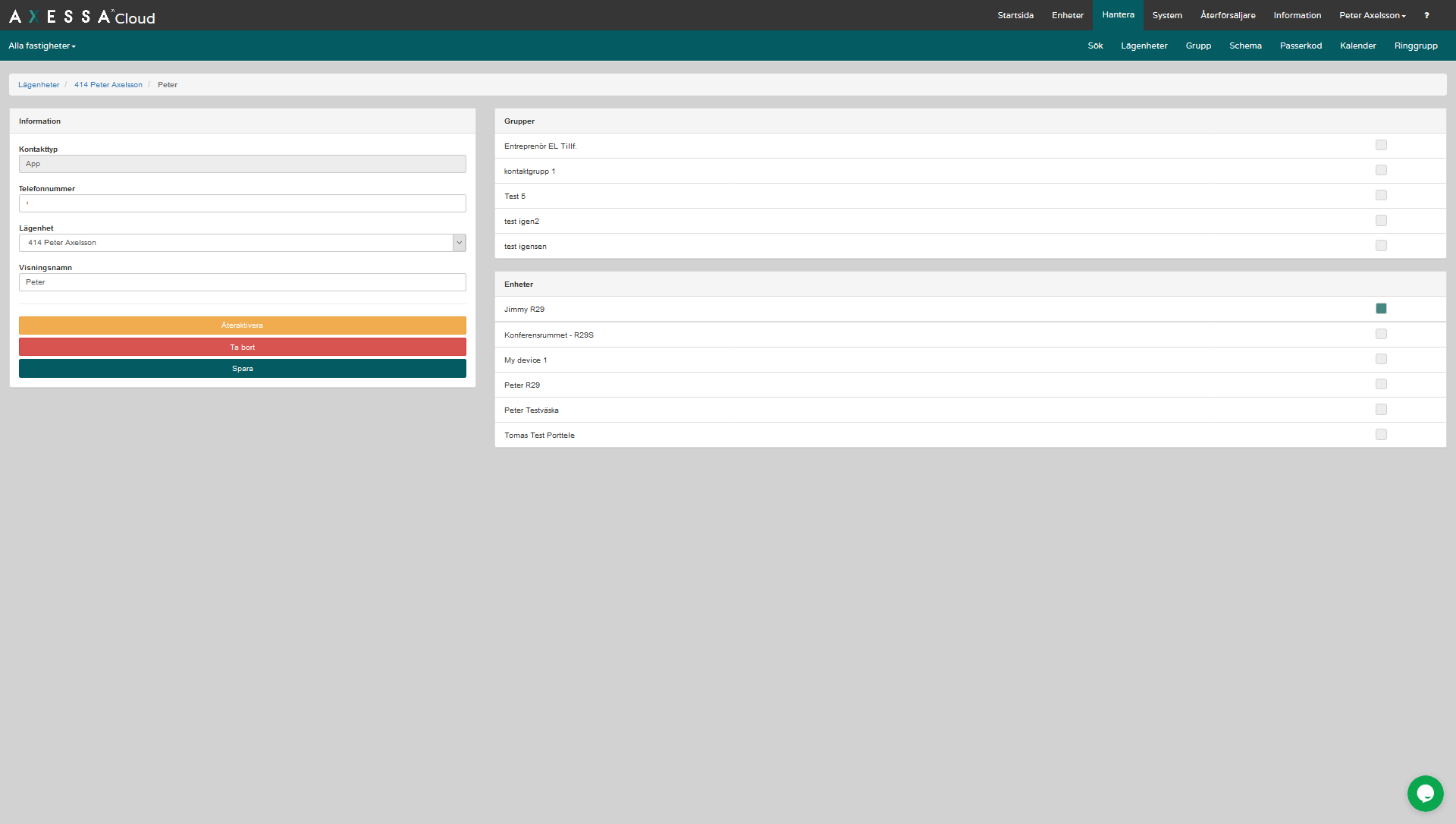Open the chat support bubble
Viewport: 1456px width, 824px height.
(1425, 794)
